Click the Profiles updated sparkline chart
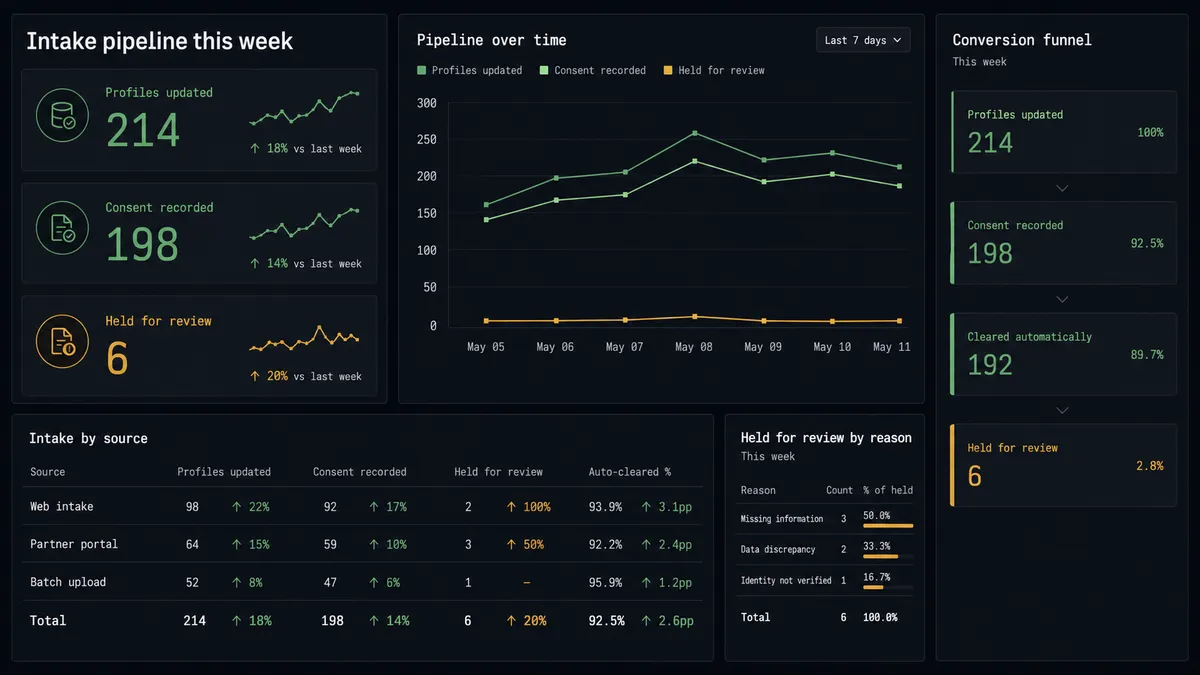The height and width of the screenshot is (675, 1200). 304,108
